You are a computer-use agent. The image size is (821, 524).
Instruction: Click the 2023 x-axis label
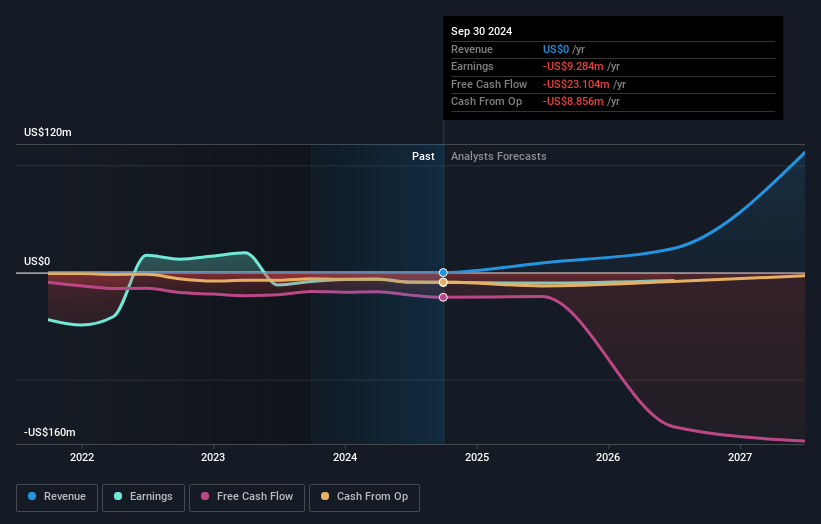(213, 457)
